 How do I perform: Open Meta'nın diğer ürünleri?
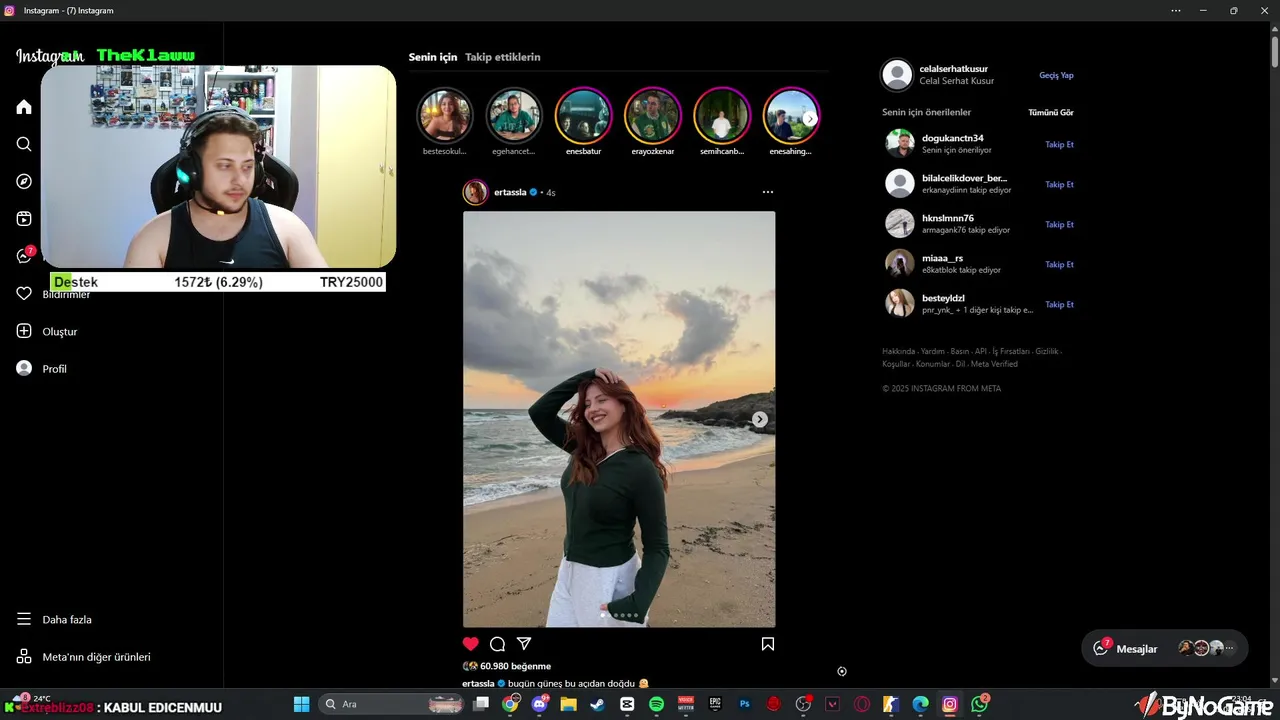tap(83, 657)
